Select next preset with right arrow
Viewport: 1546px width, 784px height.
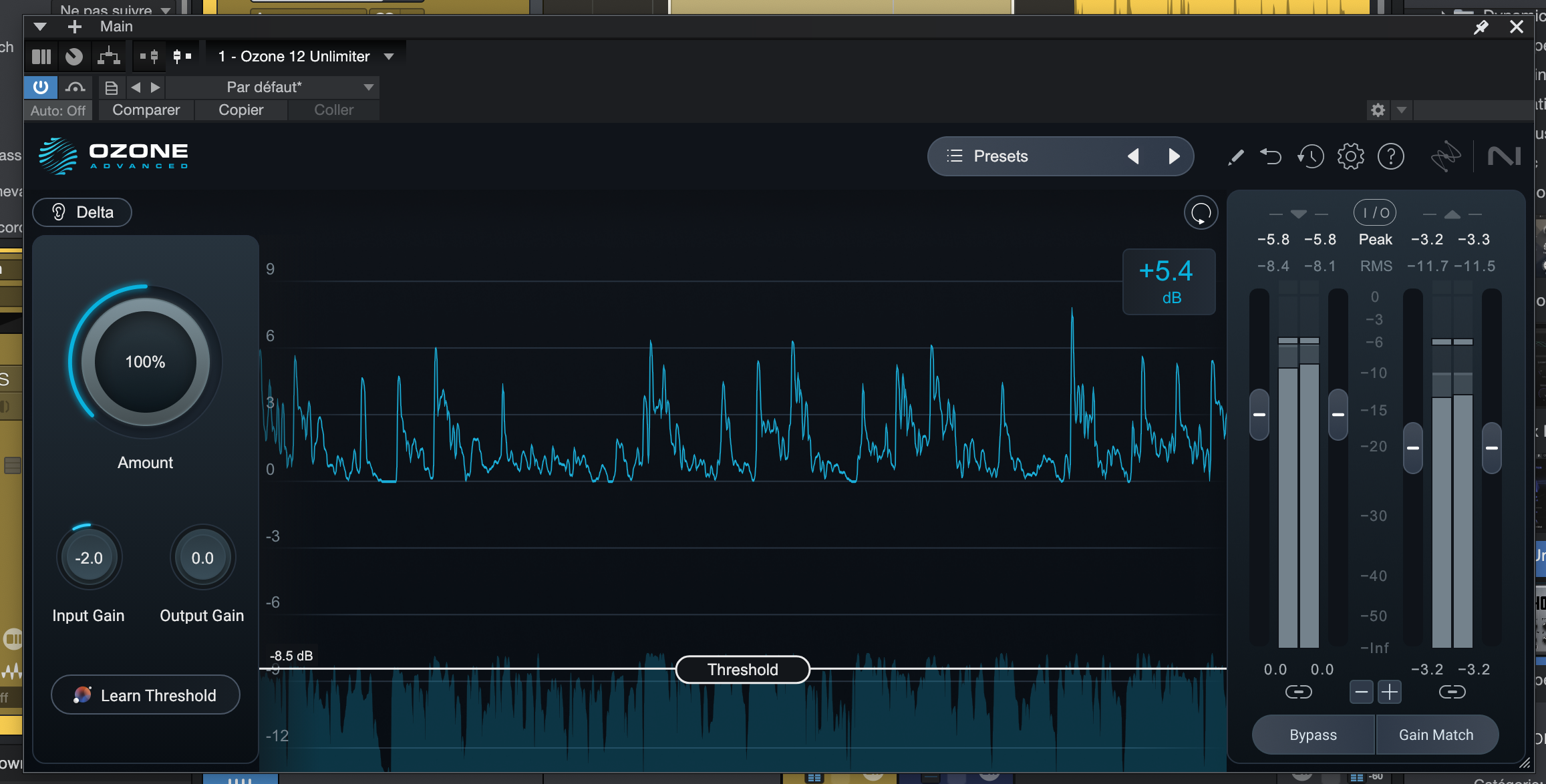pos(1174,156)
